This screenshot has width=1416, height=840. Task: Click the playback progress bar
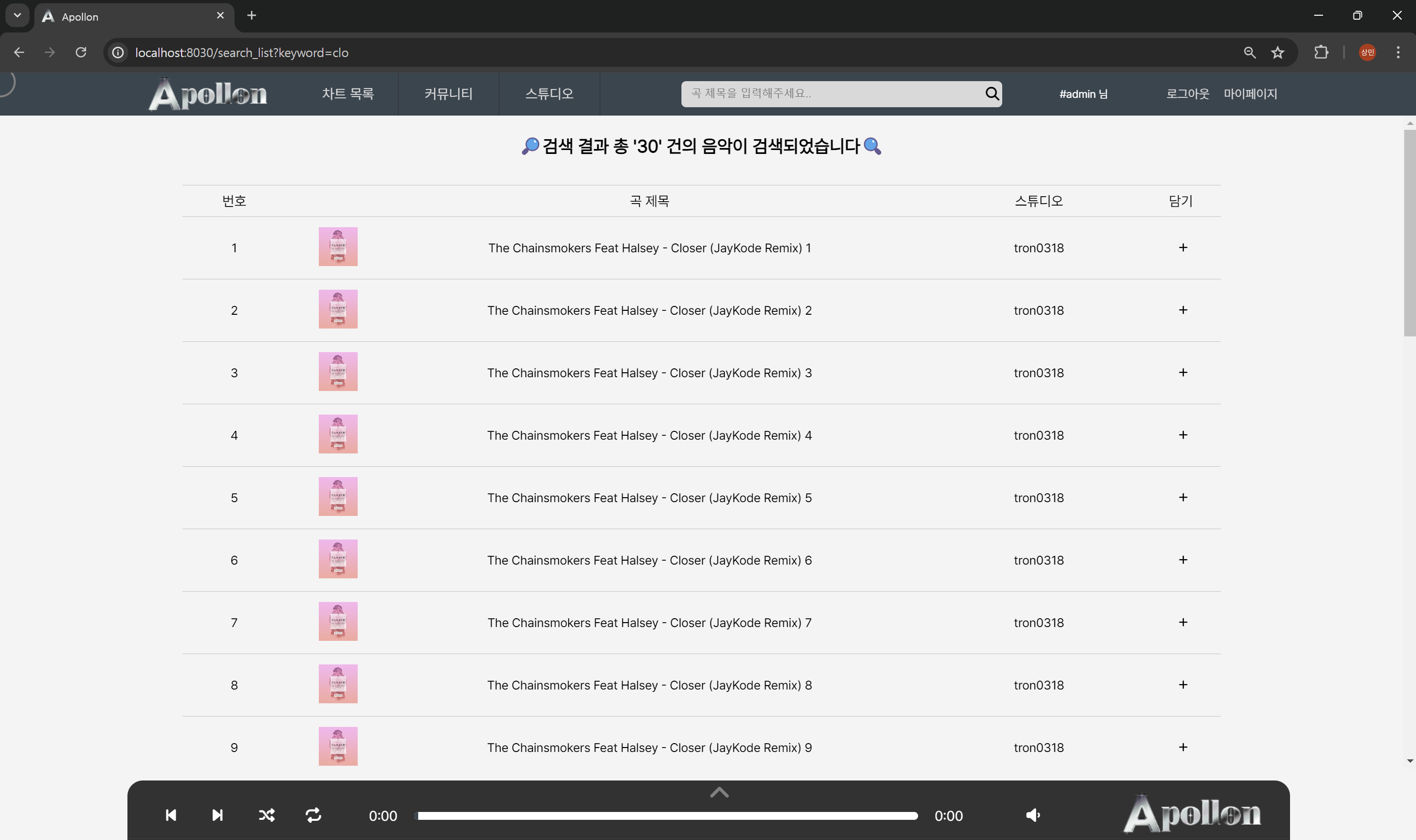click(667, 816)
